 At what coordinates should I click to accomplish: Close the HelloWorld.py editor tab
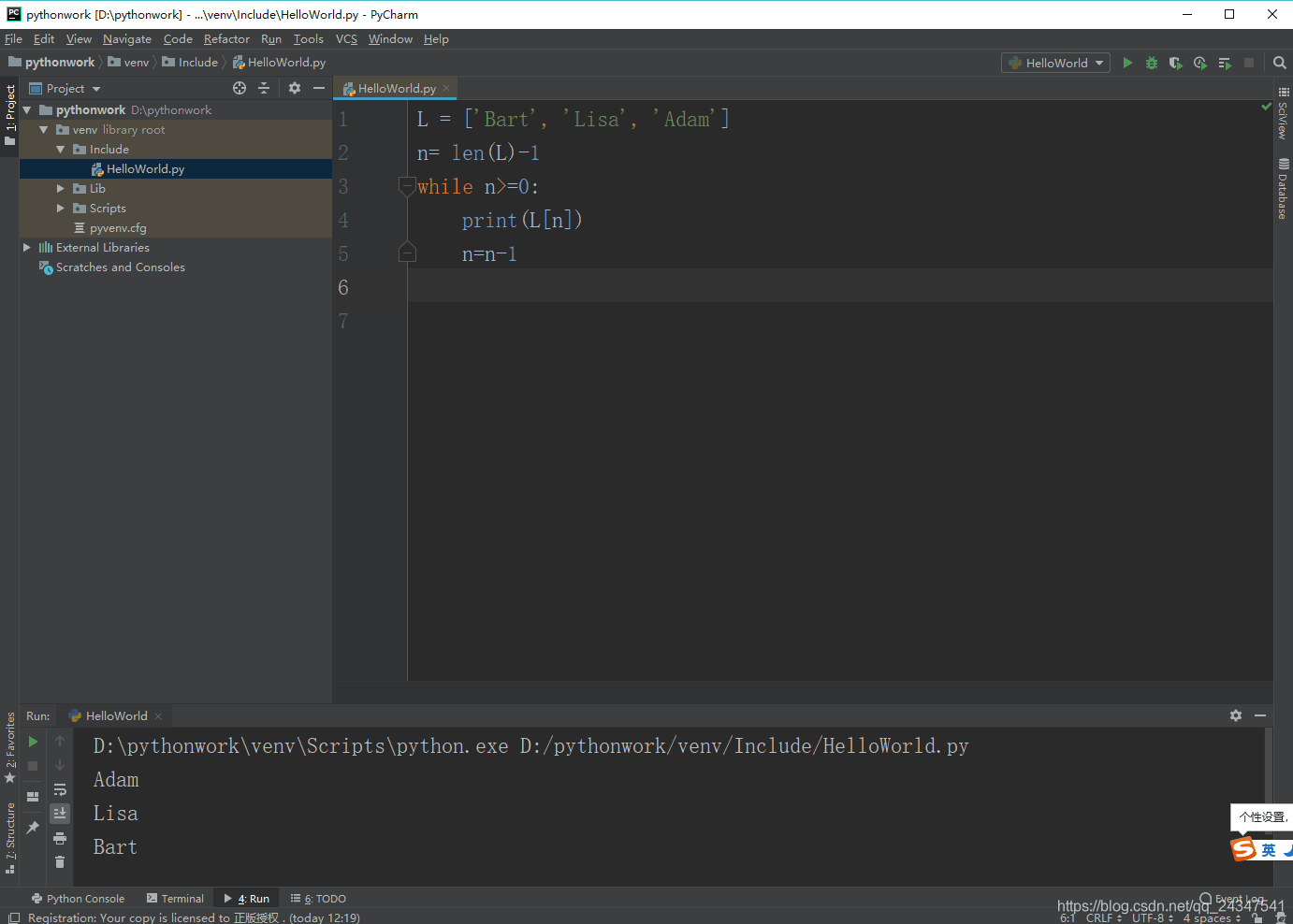pos(446,88)
